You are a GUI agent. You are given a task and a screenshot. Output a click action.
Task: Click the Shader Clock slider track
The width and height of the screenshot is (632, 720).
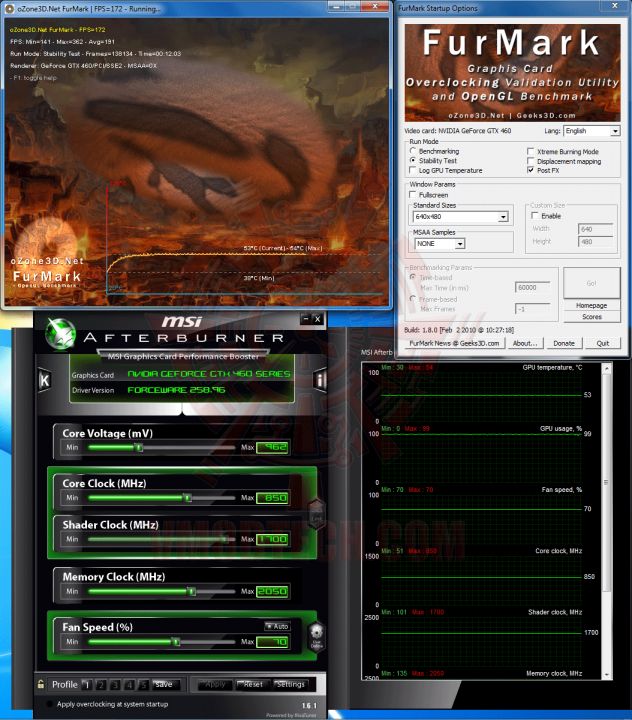pyautogui.click(x=162, y=539)
